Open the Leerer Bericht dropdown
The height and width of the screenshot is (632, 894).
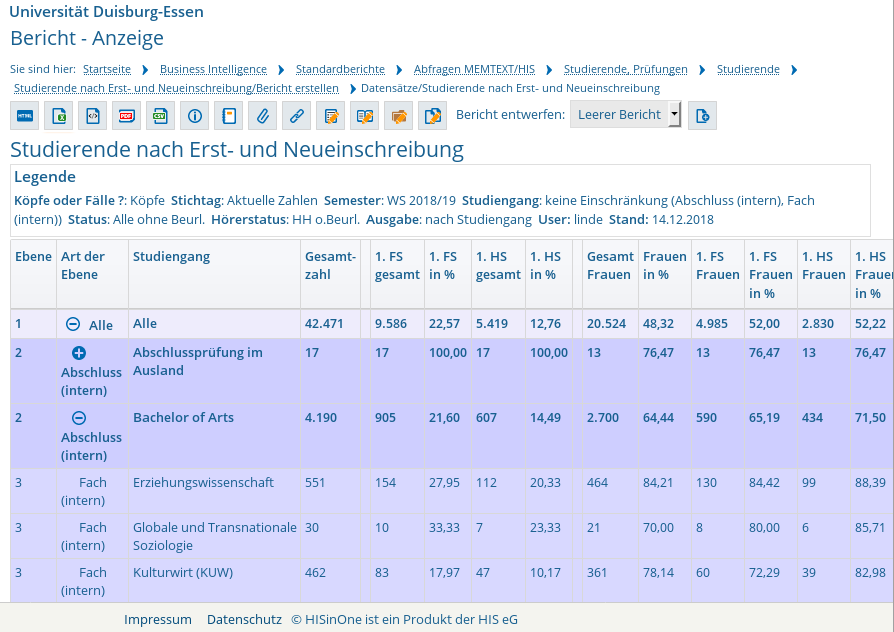point(625,115)
